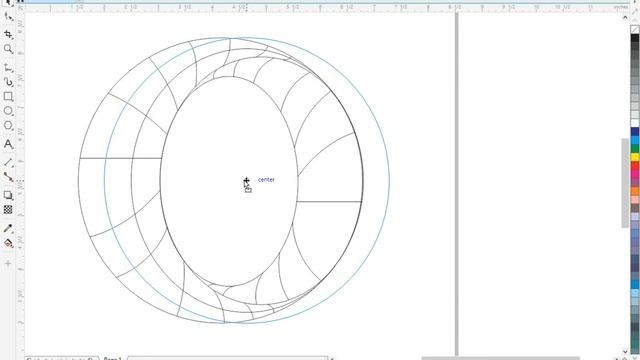The height and width of the screenshot is (360, 640).
Task: Select the Drop Shadow tool
Action: tap(8, 195)
